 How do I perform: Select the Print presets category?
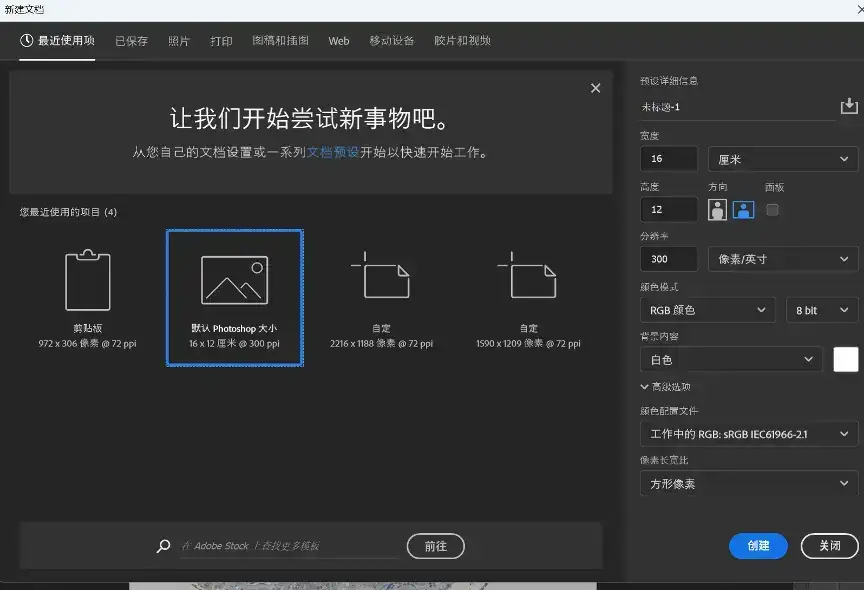pyautogui.click(x=220, y=41)
